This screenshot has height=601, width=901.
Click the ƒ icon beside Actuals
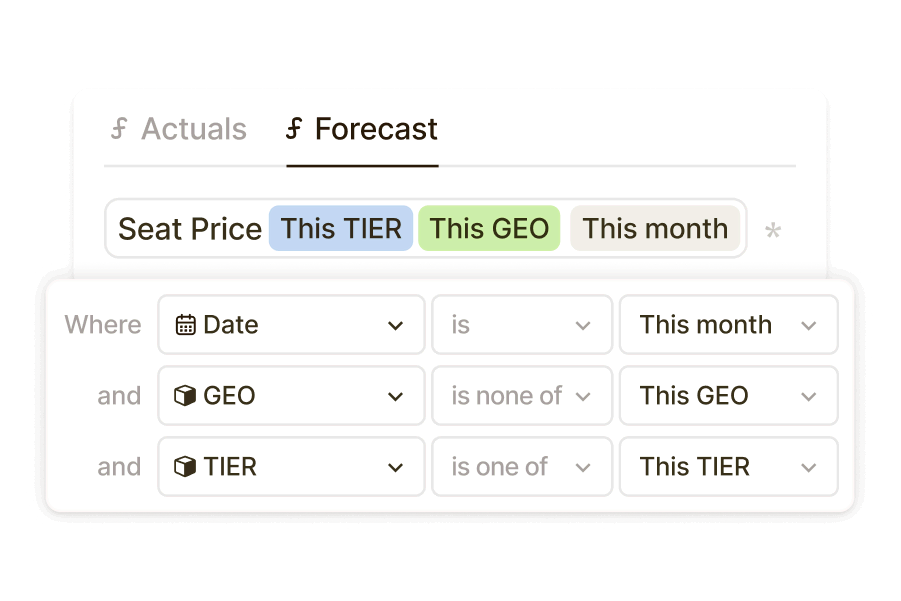[x=120, y=128]
